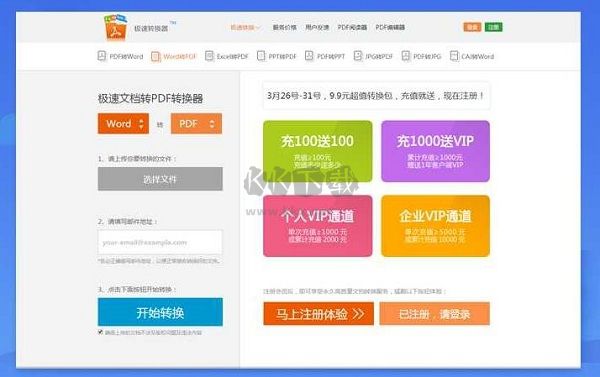Screen dimensions: 600x377
Task: Select the PDF转JPG conversion icon
Action: [406, 56]
